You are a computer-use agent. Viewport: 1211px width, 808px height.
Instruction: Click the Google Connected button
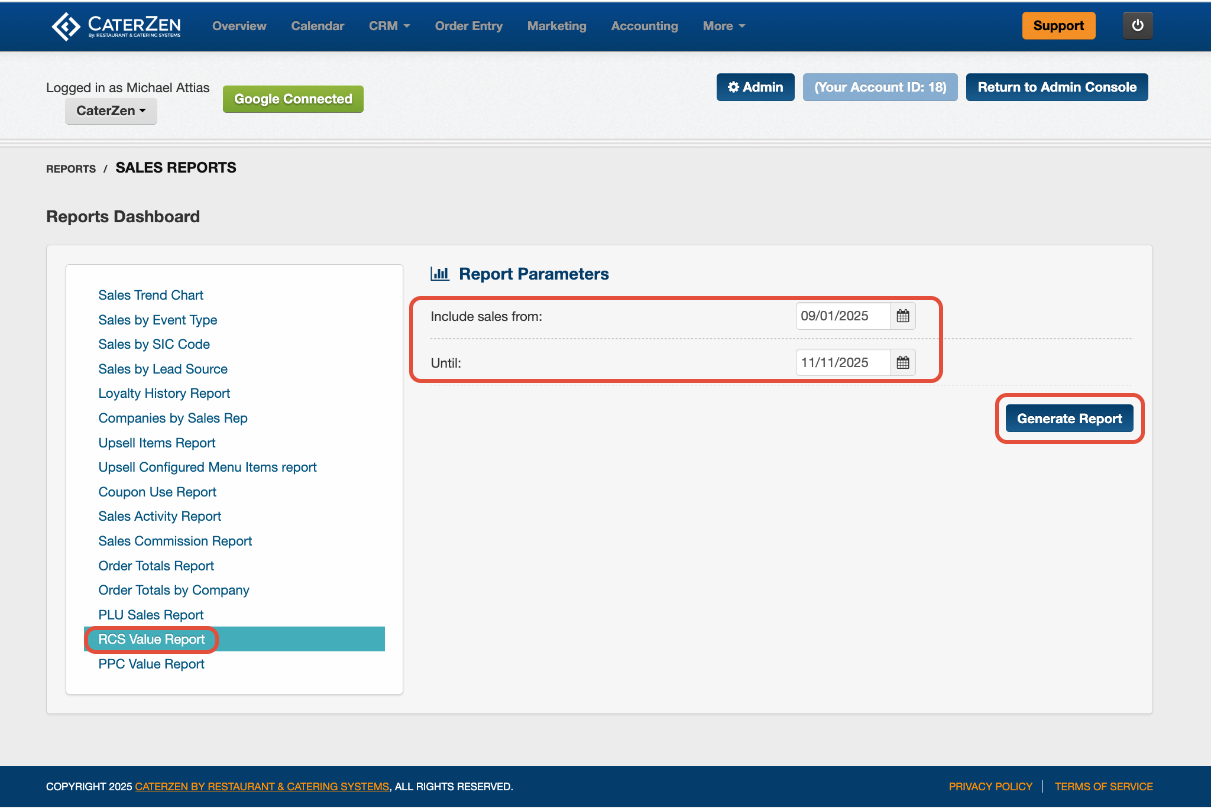[293, 99]
